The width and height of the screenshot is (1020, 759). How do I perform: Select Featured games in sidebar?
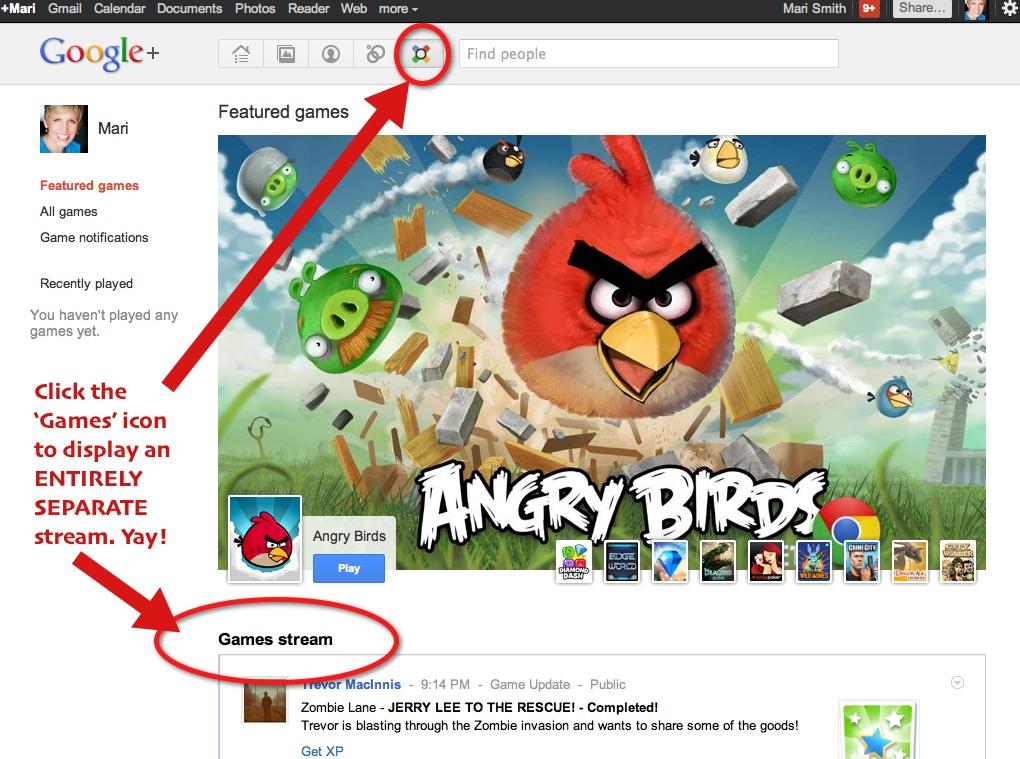[89, 185]
